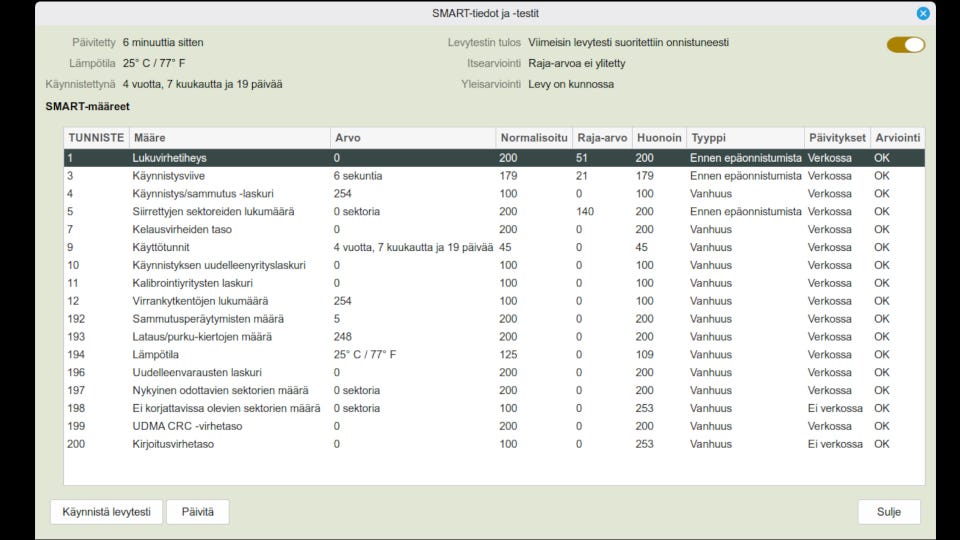
Task: Select Käynnistyksen uudelleenyrityslaskuri row
Action: [x=494, y=265]
